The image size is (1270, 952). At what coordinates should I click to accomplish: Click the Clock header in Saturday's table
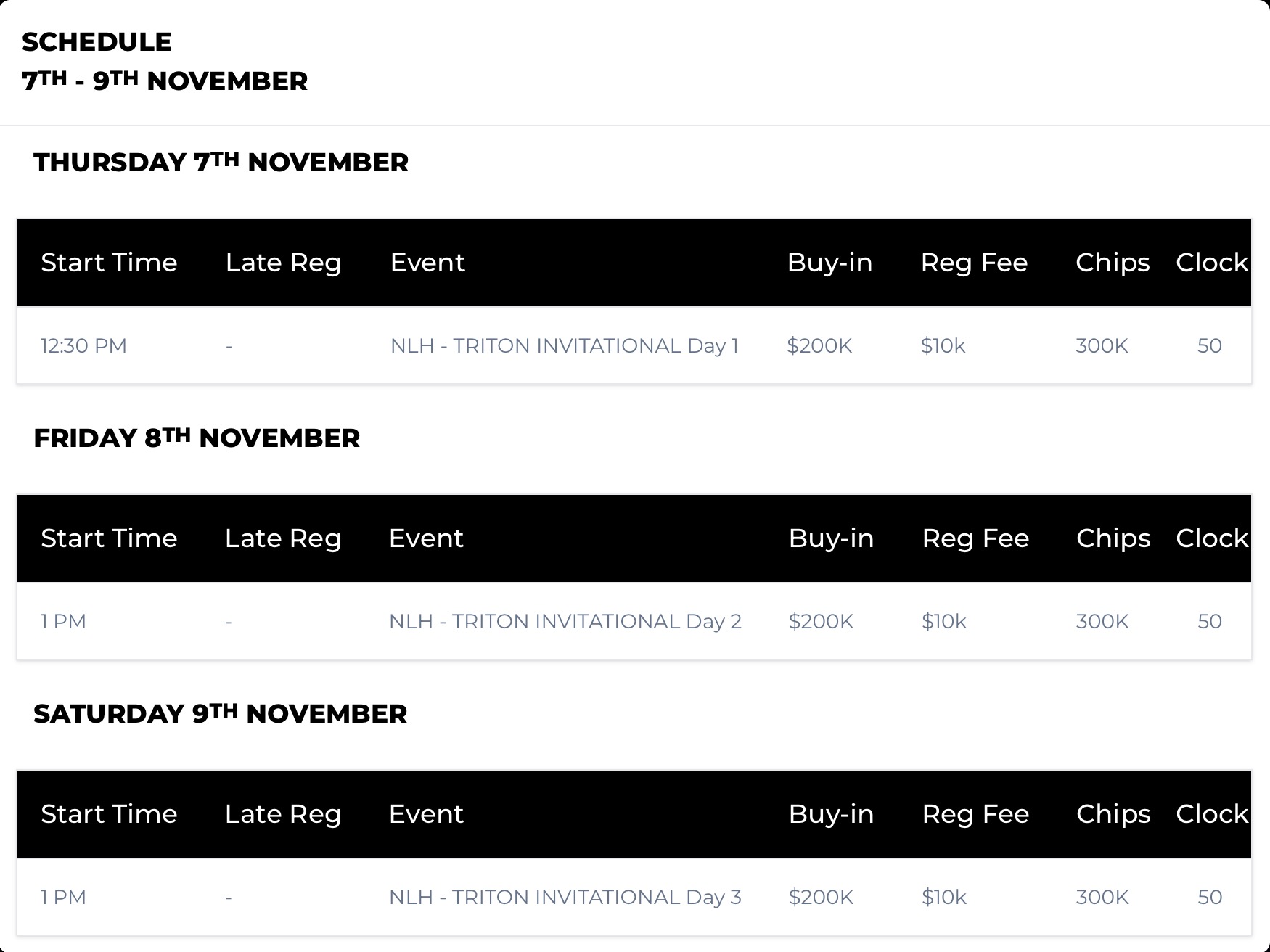tap(1212, 814)
